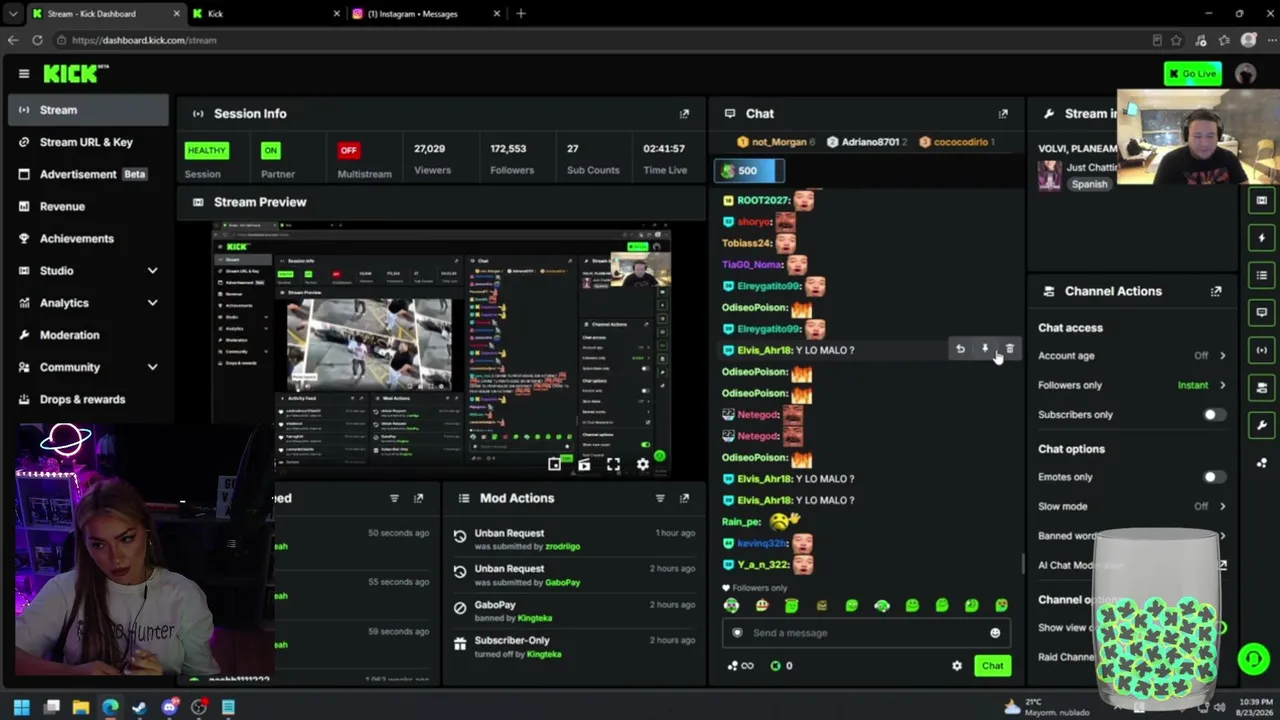
Task: Click the broadcast signal icon in right rail
Action: click(x=1262, y=350)
